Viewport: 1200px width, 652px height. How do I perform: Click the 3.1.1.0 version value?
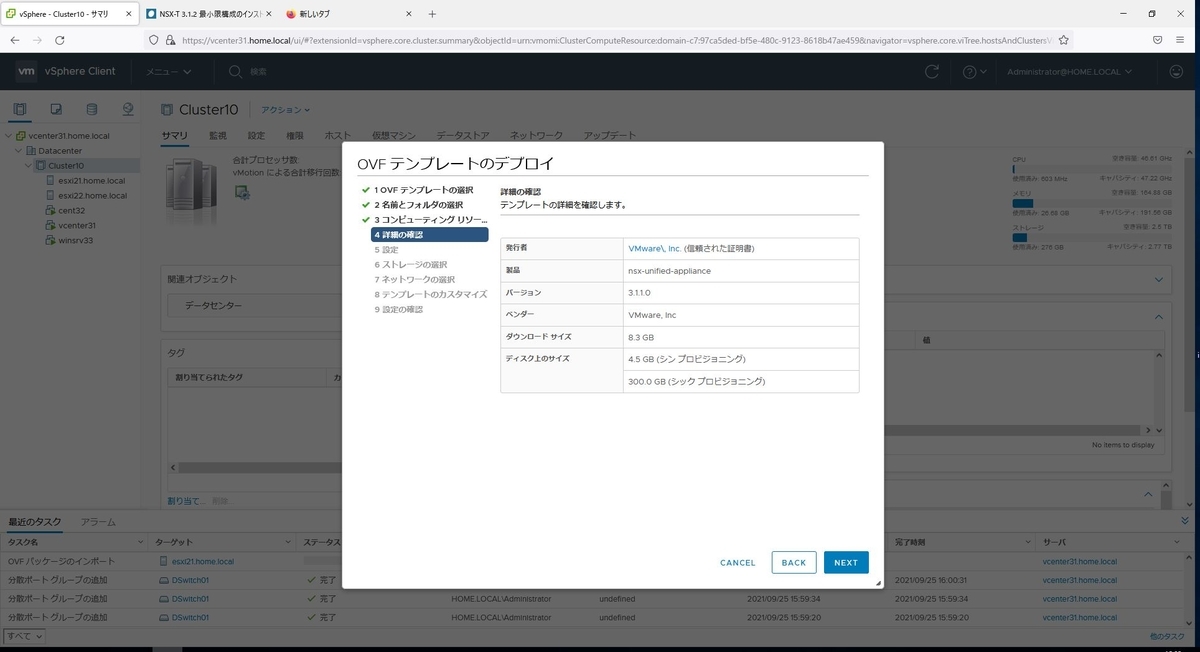pos(639,293)
